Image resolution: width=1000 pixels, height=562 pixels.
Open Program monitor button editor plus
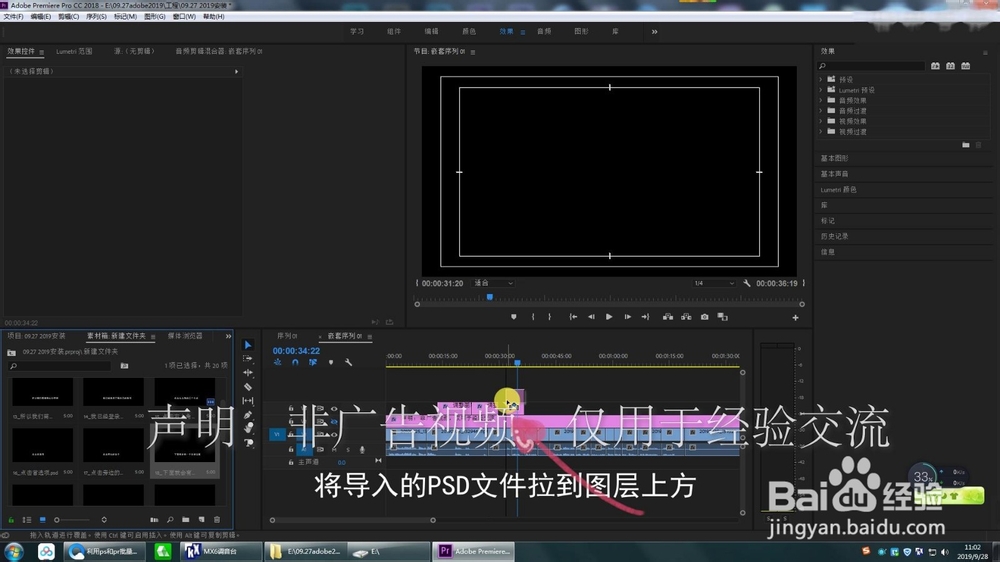795,318
